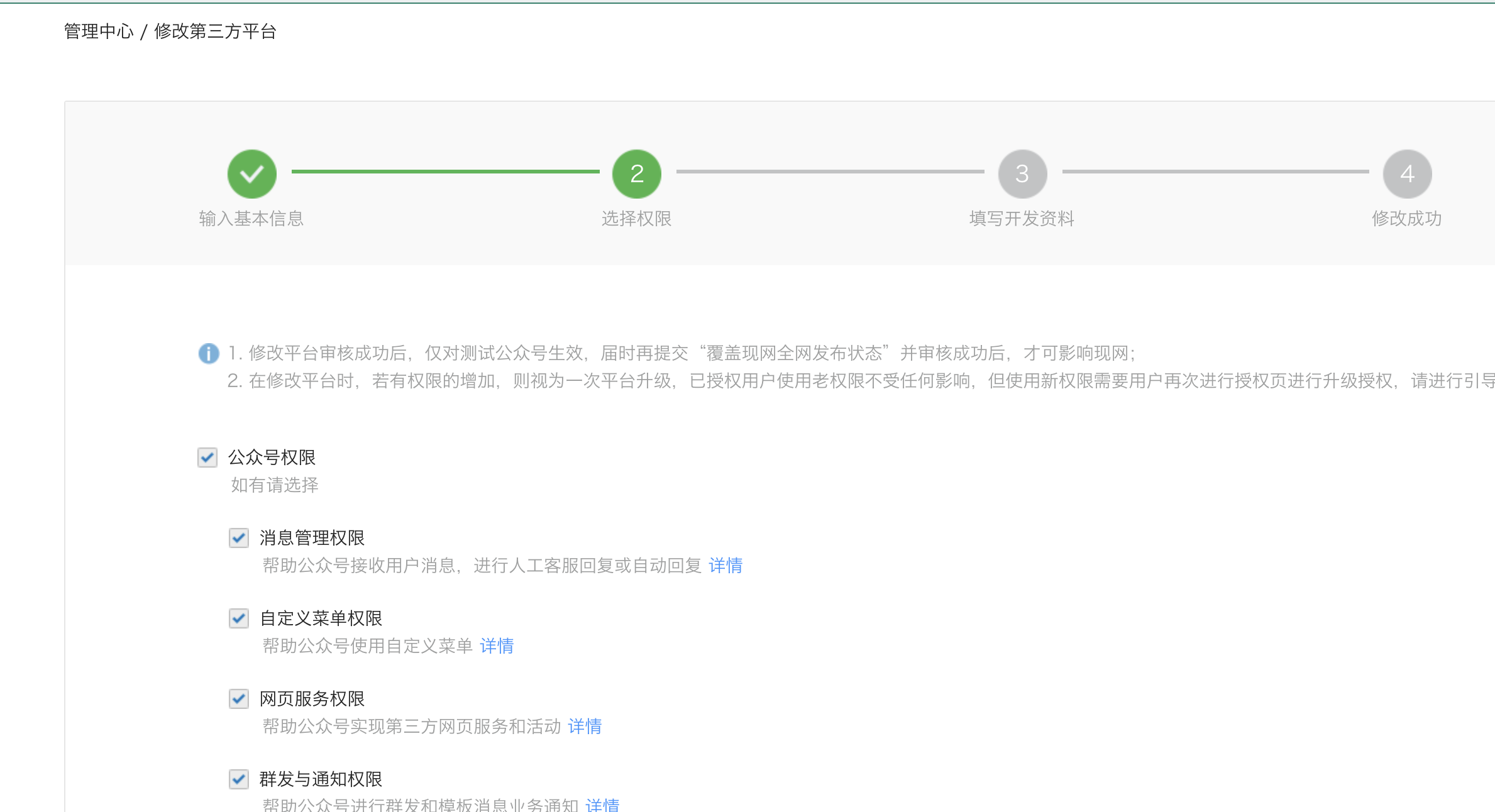Click the gray step 3 circle
Viewport: 1495px width, 812px height.
coord(1022,173)
